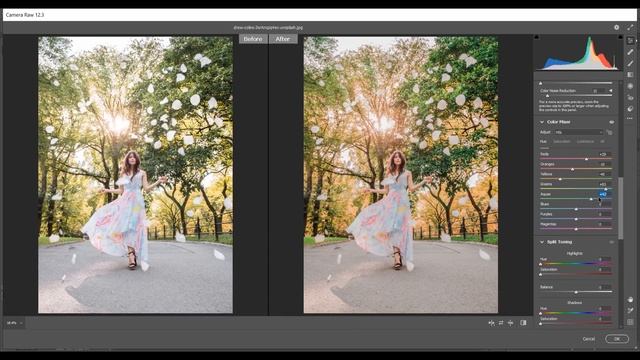640x360 pixels.
Task: Click the targeted adjustment tool in Color Mixer
Action: coord(609,132)
